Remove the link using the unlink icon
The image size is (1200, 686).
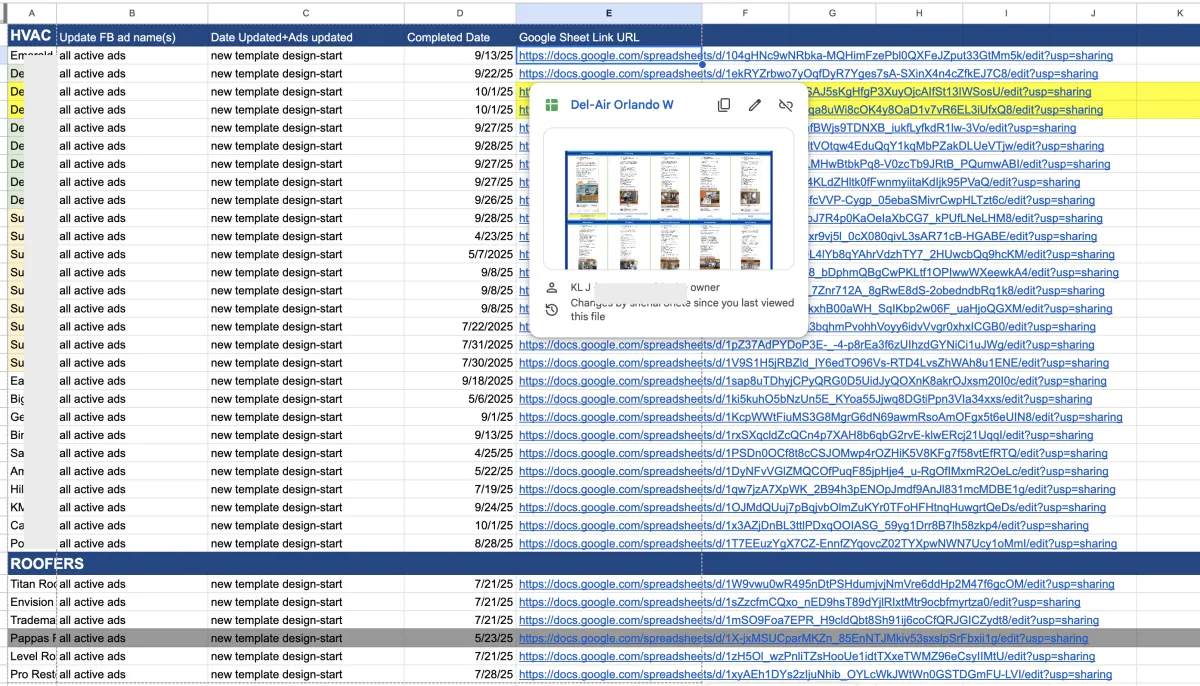[786, 105]
